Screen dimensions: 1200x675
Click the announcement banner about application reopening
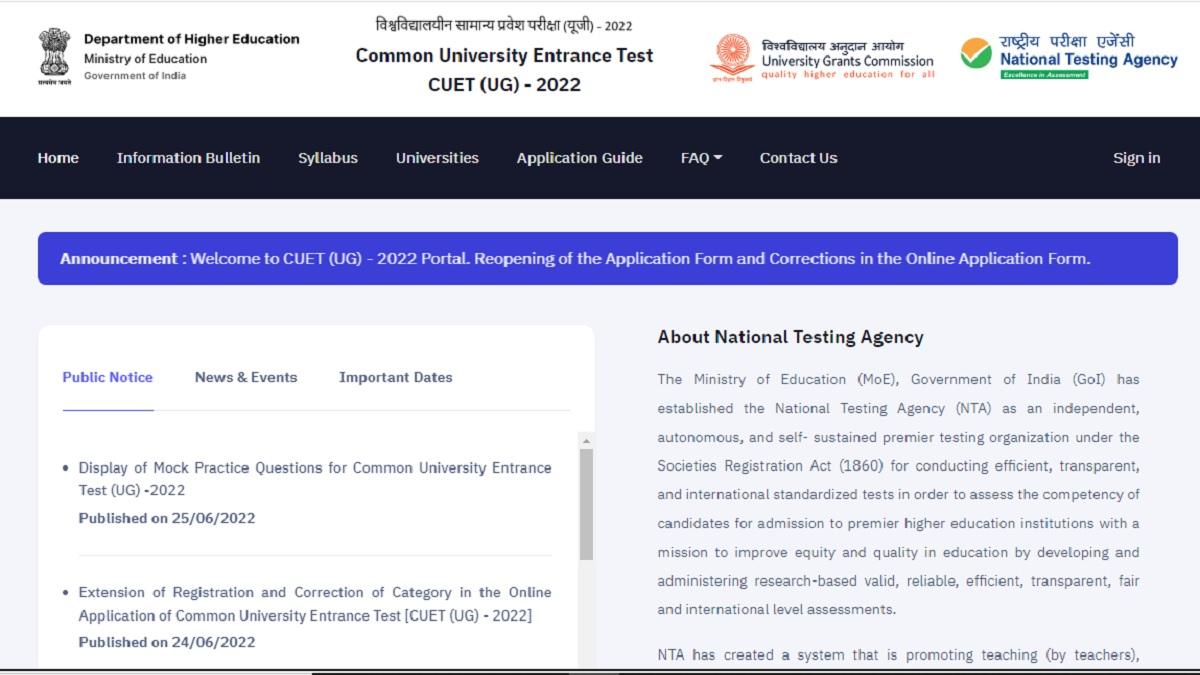click(600, 258)
